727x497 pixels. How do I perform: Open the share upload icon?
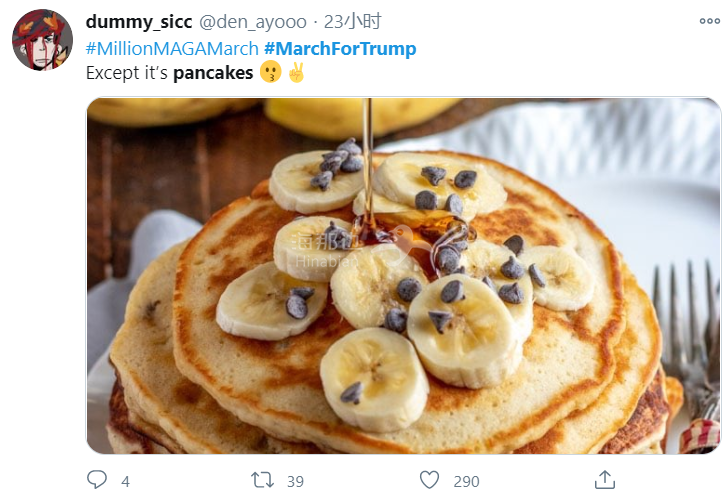pyautogui.click(x=605, y=480)
